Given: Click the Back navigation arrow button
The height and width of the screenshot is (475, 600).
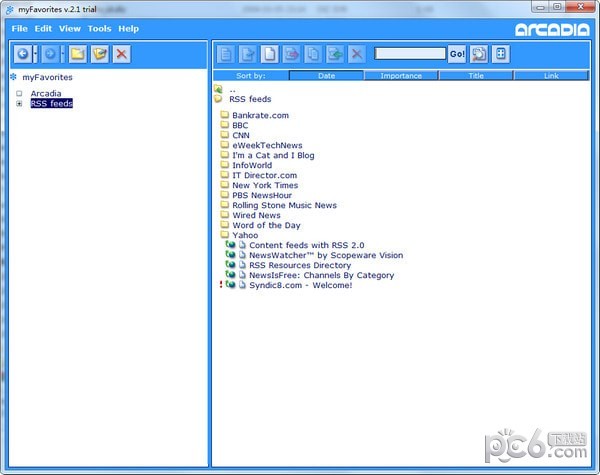Looking at the screenshot, I should [x=23, y=54].
